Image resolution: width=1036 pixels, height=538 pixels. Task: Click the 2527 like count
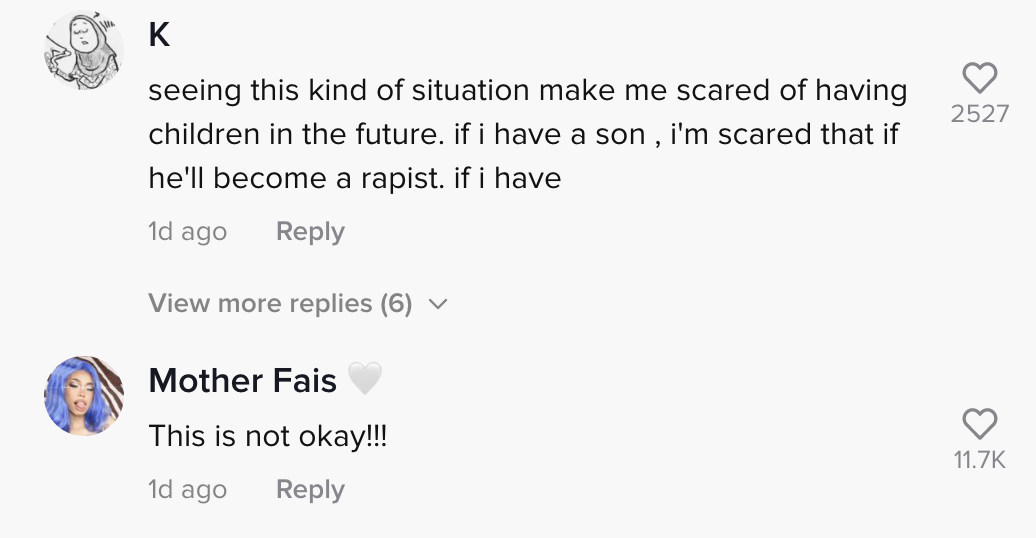(979, 114)
